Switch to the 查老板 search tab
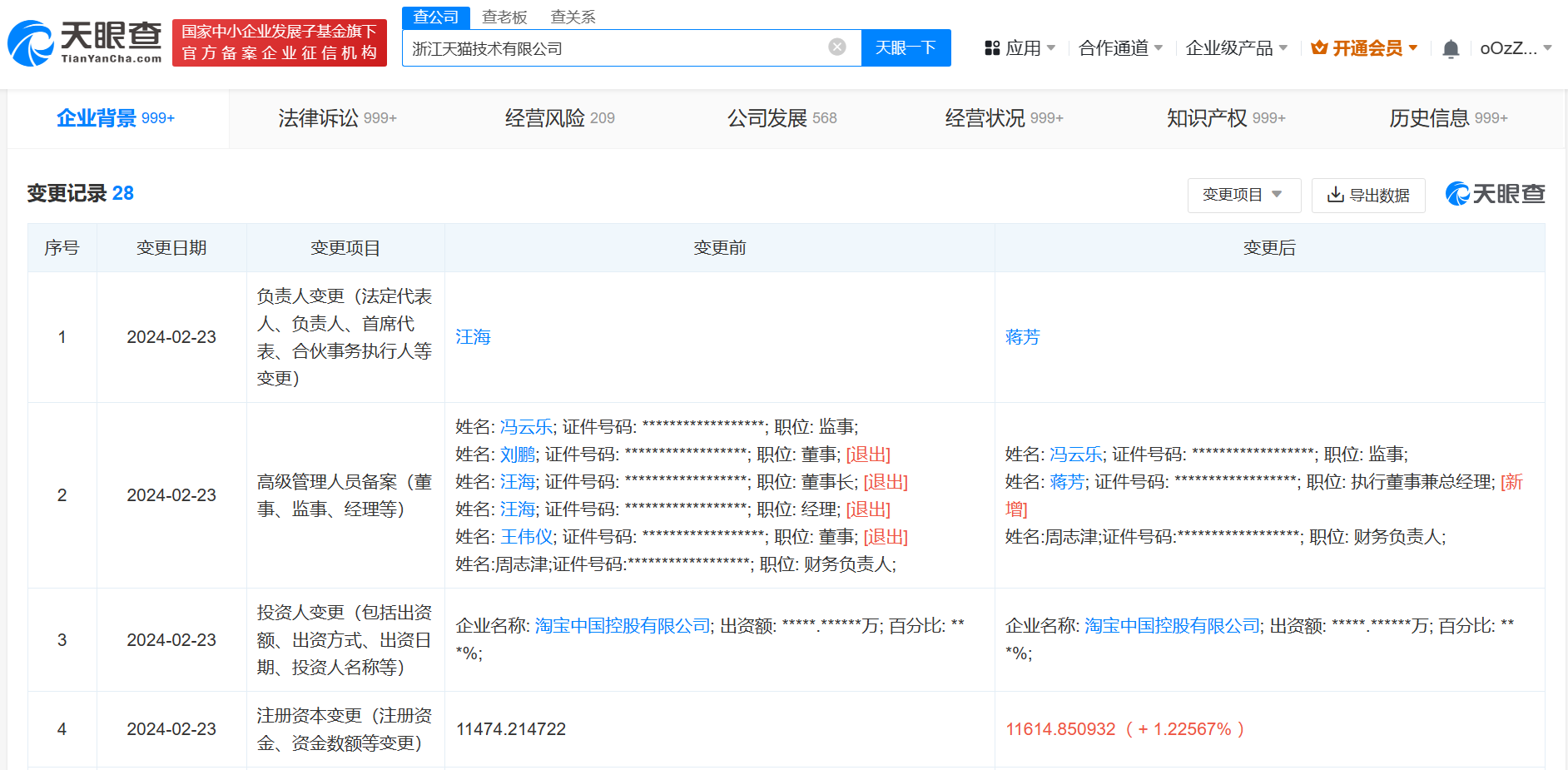Image resolution: width=1568 pixels, height=770 pixels. 504,17
